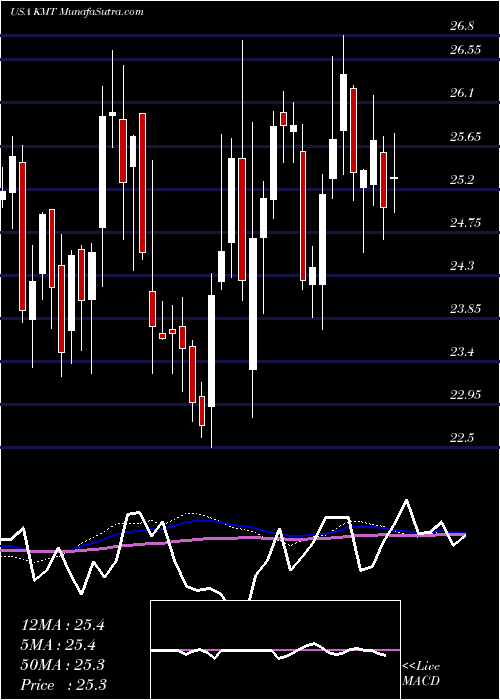This screenshot has width=500, height=700.
Task: Click the Live MACD label
Action: point(421,674)
